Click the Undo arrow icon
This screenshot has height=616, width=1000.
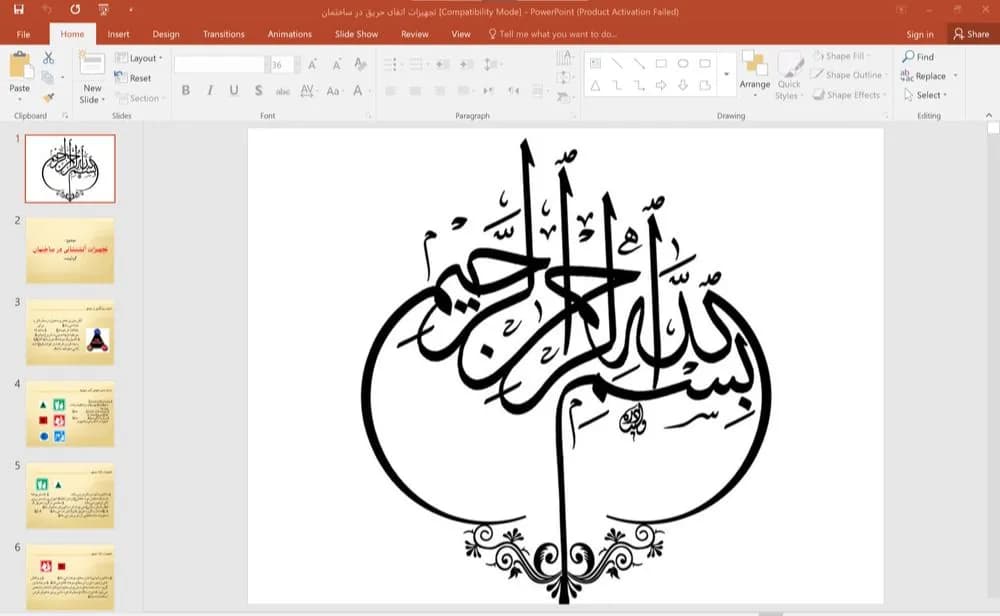point(47,10)
